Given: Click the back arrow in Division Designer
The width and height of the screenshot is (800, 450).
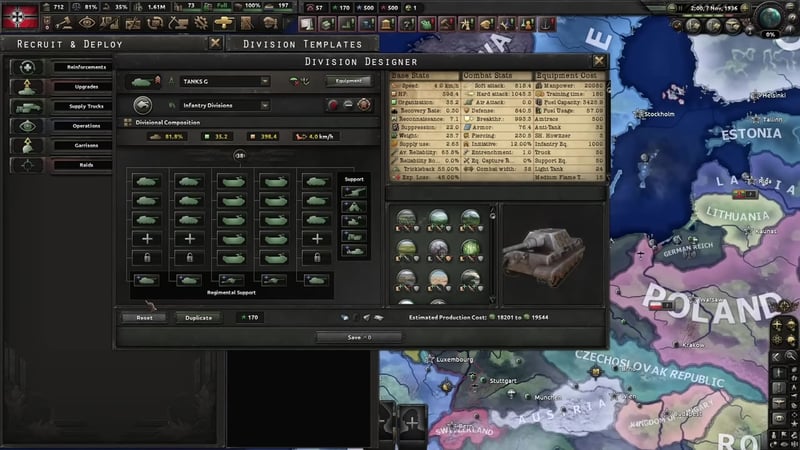Looking at the screenshot, I should pos(142,105).
